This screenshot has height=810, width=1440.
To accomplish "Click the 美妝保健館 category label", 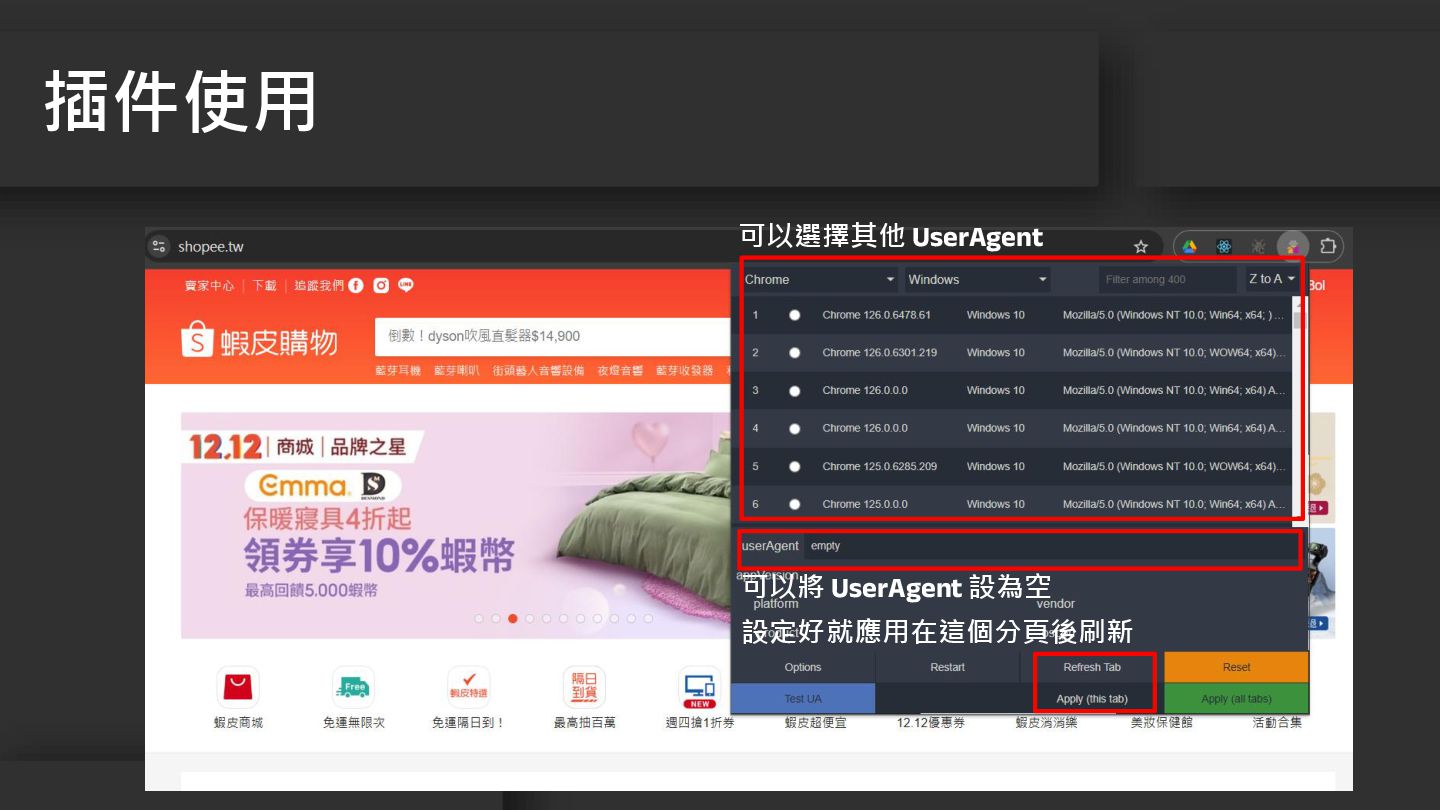I will coord(1162,722).
